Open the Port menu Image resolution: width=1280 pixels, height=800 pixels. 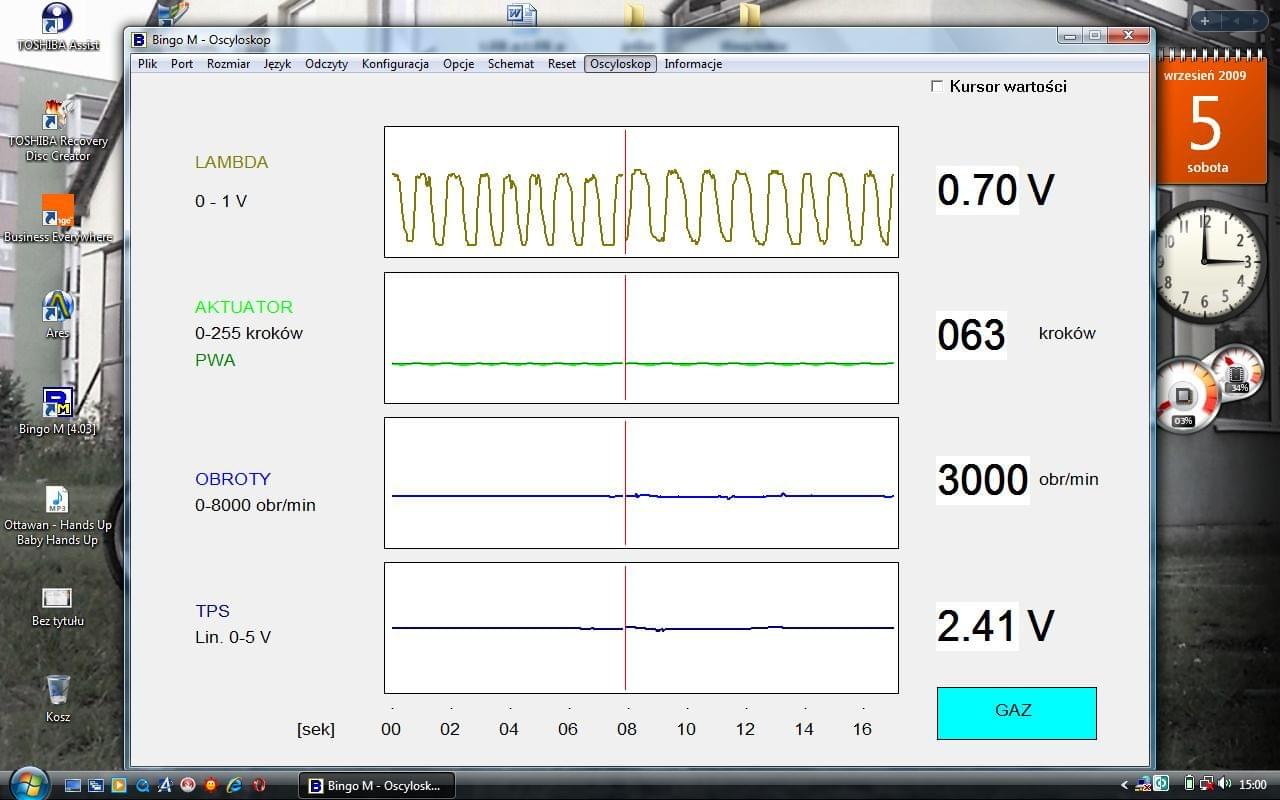pos(182,64)
